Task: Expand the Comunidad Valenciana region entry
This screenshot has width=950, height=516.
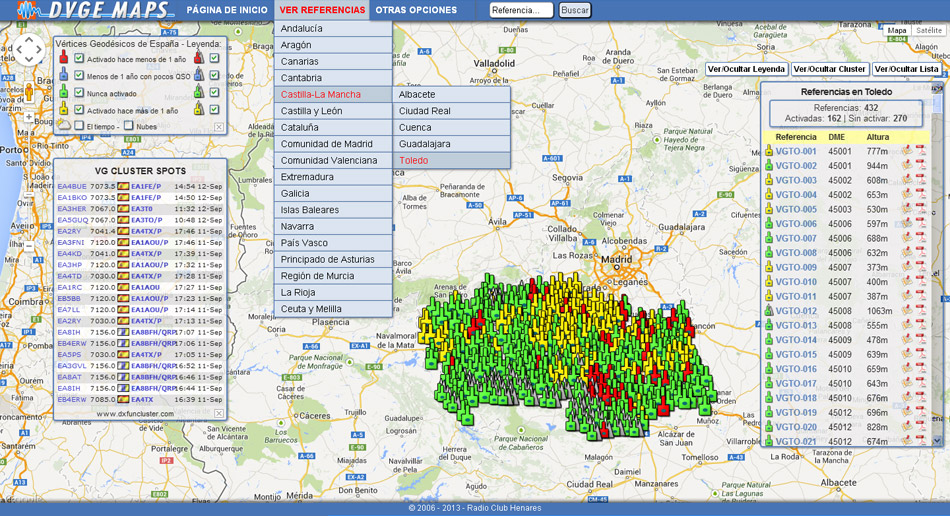Action: [333, 160]
